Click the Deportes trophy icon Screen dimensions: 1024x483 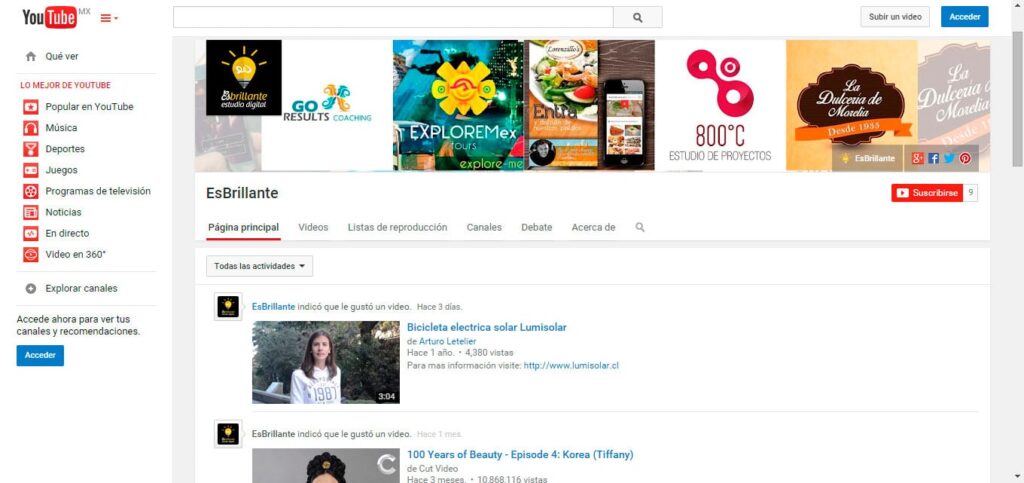coord(30,149)
